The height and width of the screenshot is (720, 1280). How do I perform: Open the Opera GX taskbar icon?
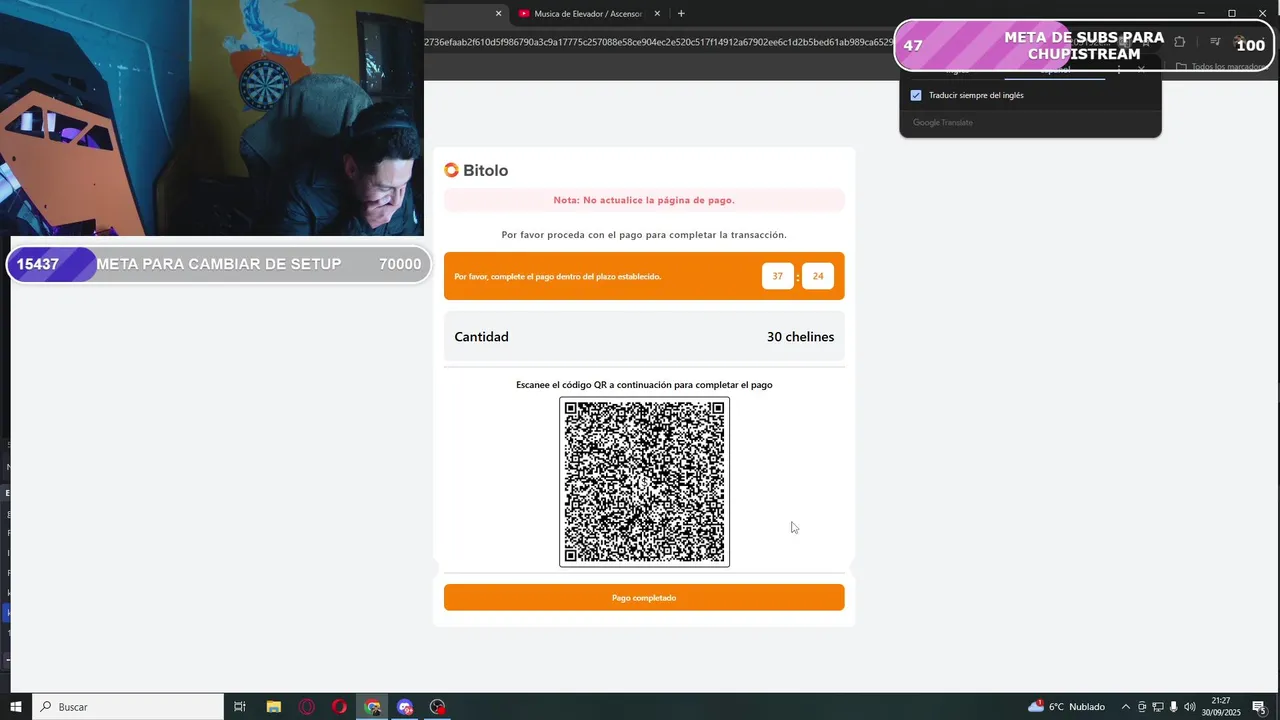306,707
